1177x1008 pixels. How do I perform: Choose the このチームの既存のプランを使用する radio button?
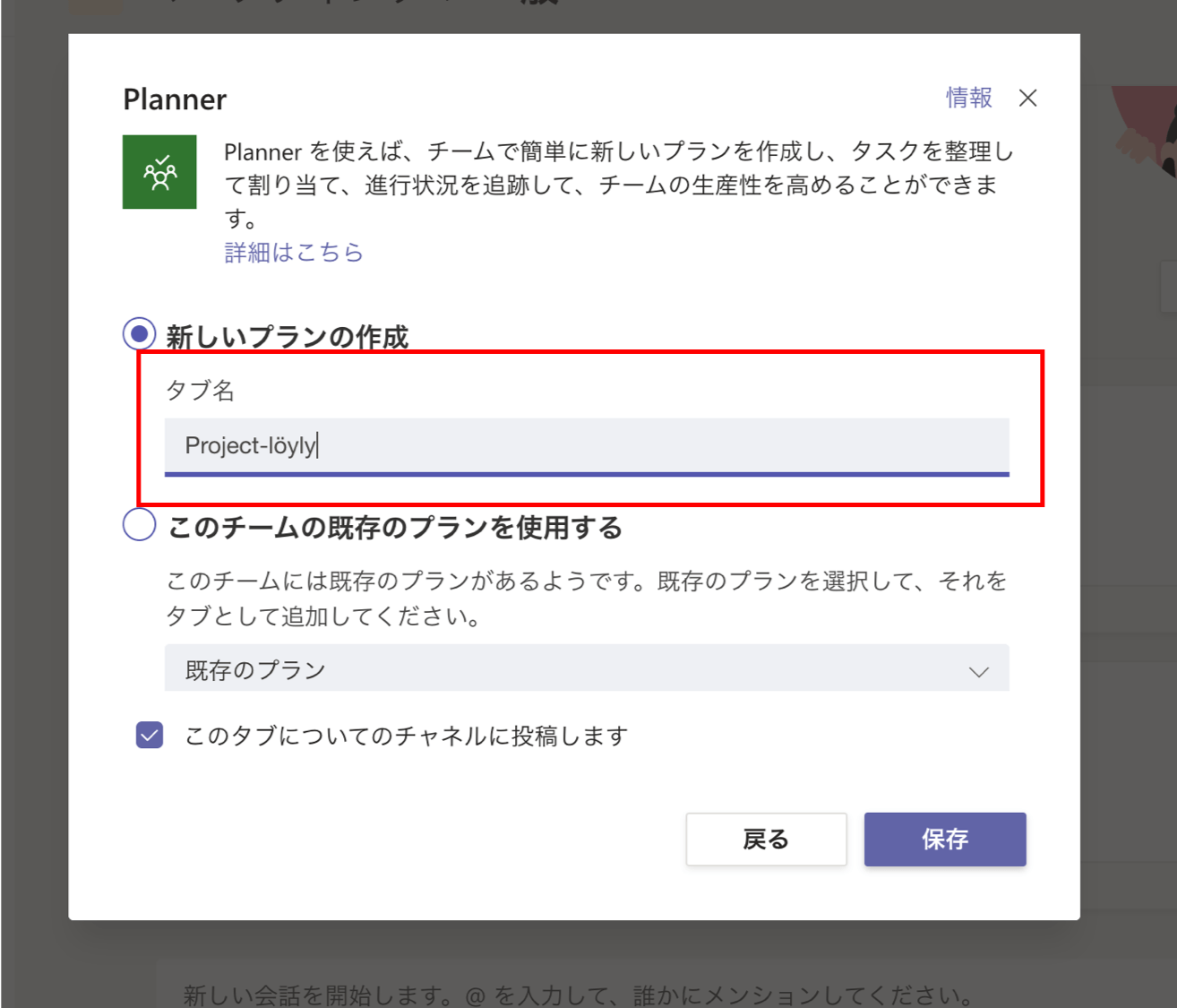point(139,525)
